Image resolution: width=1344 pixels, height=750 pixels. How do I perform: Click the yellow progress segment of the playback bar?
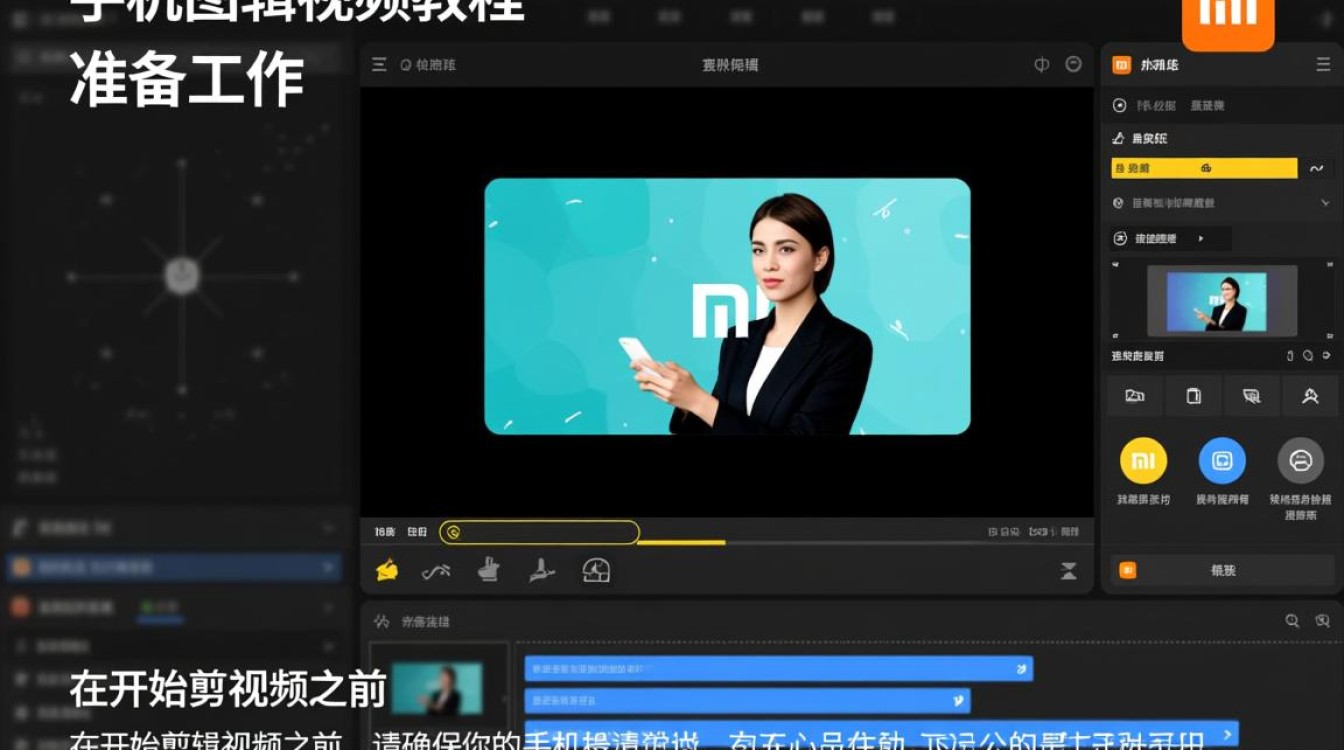[x=682, y=543]
